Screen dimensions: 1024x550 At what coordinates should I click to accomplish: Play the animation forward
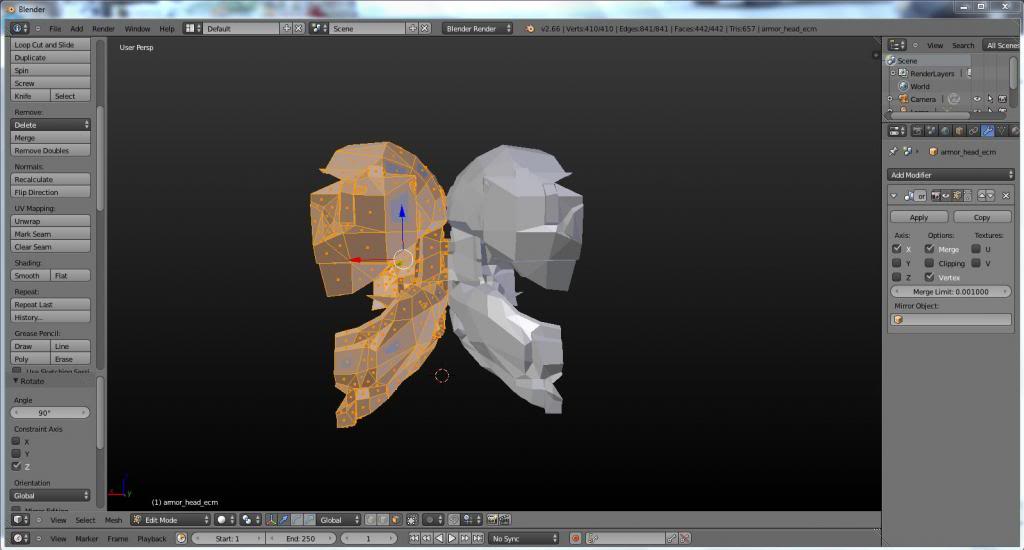452,539
